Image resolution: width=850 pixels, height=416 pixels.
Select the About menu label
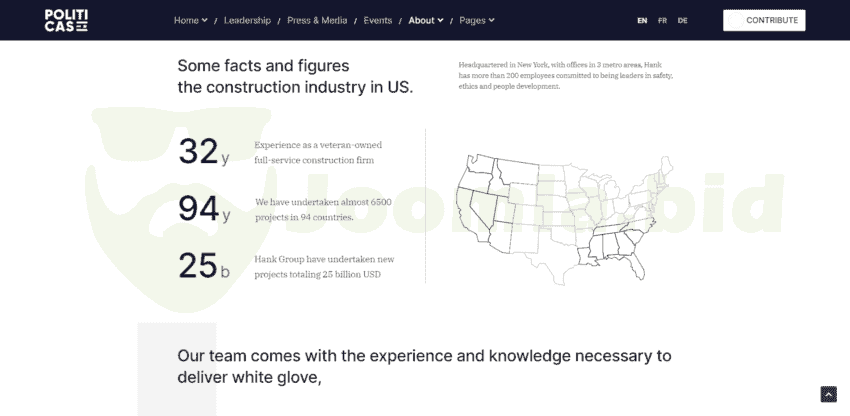click(422, 20)
